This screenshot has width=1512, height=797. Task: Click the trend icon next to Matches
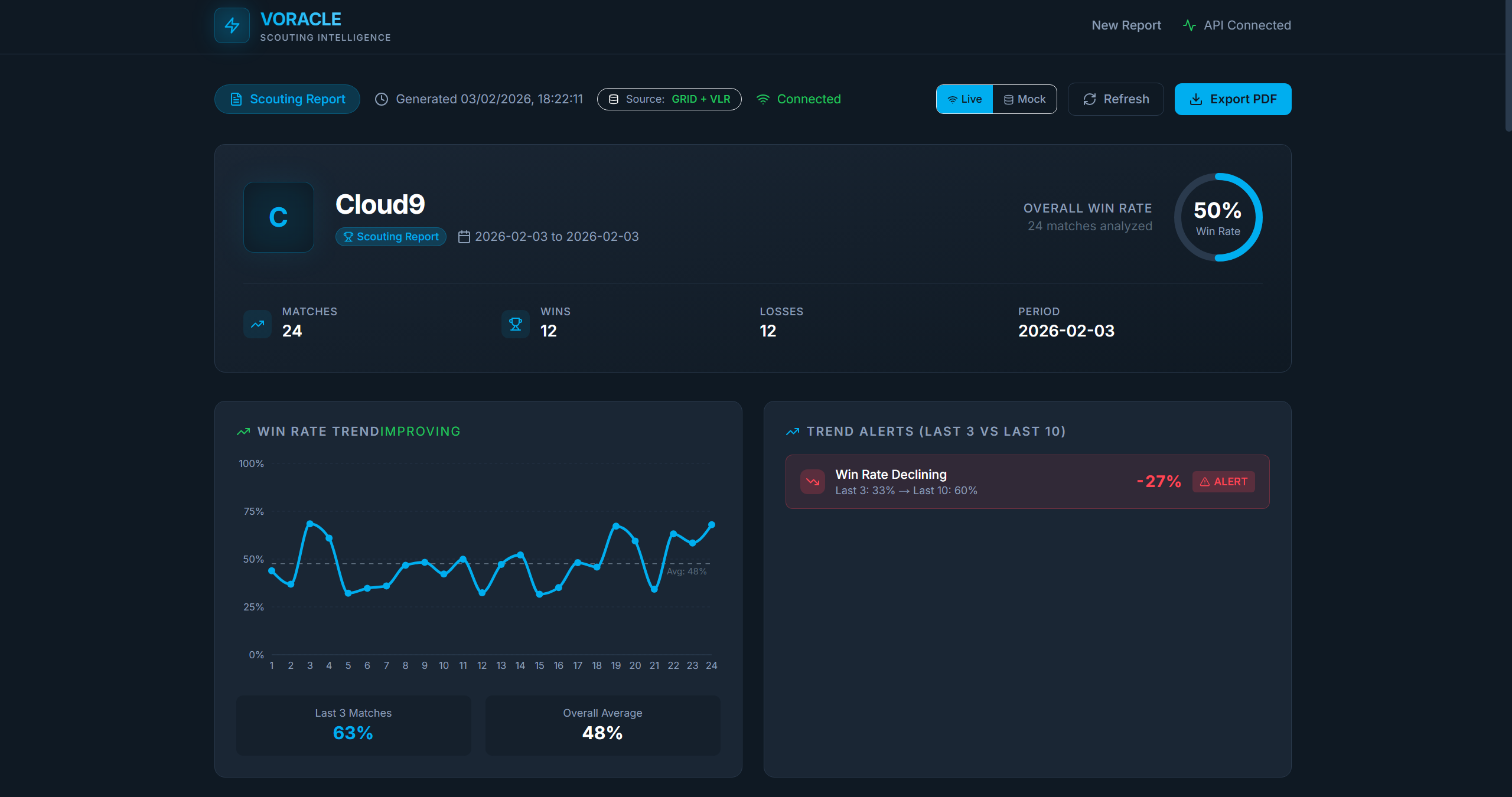pyautogui.click(x=258, y=324)
